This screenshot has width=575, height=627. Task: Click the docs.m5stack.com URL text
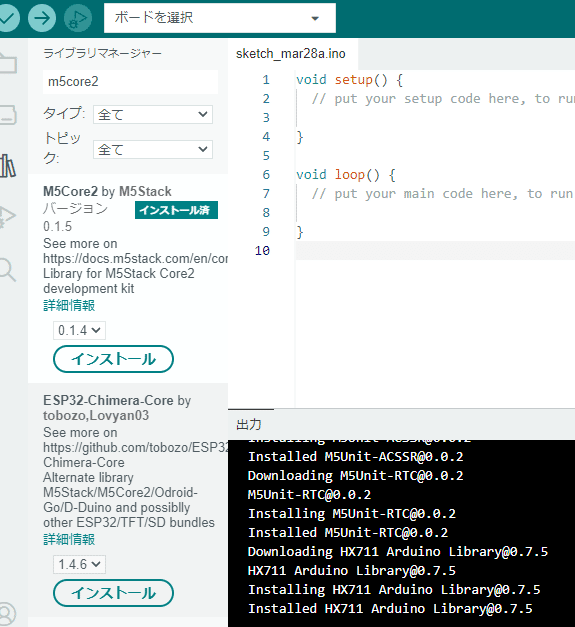pyautogui.click(x=136, y=259)
